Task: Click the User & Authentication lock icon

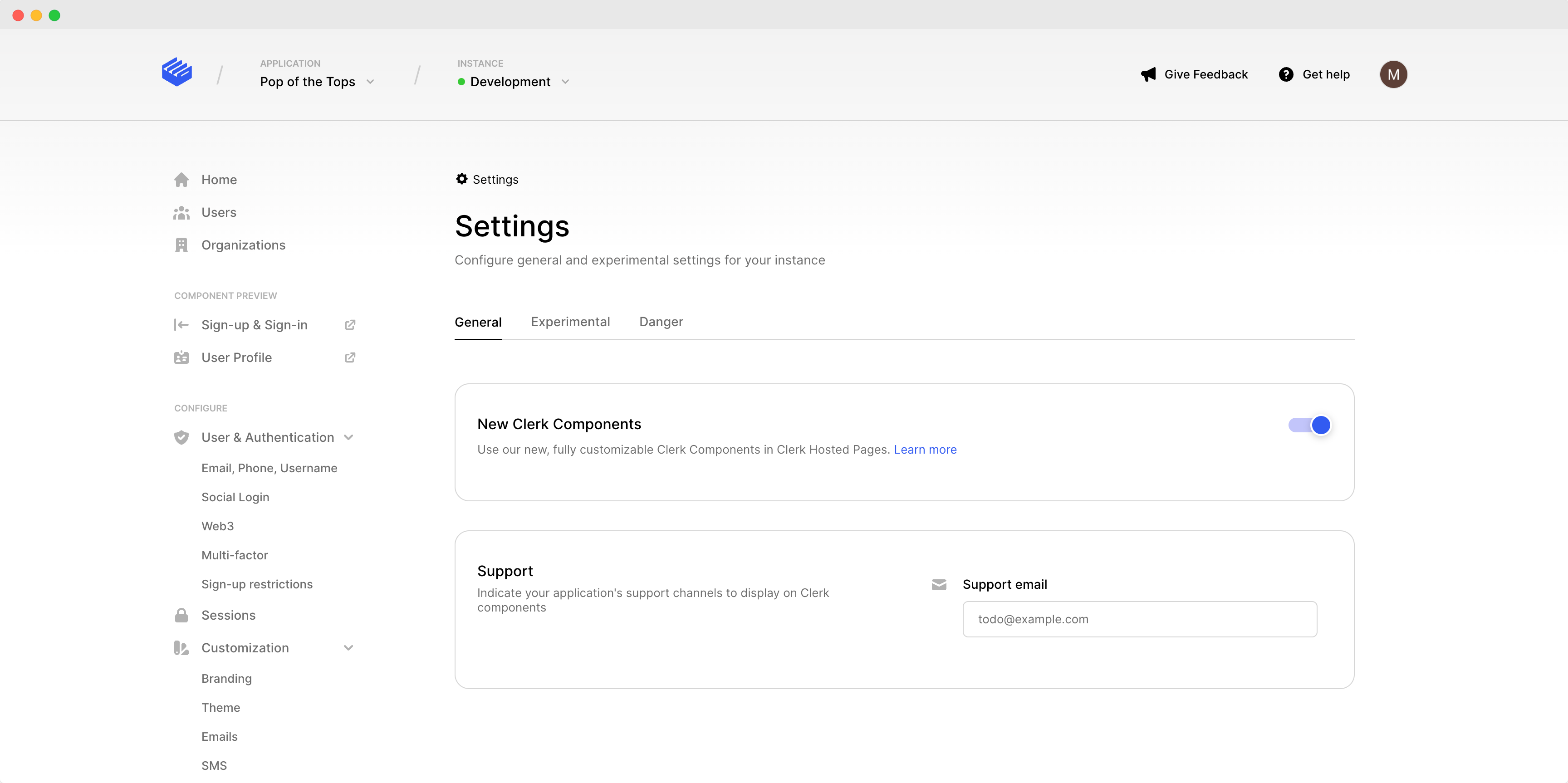Action: pos(180,437)
